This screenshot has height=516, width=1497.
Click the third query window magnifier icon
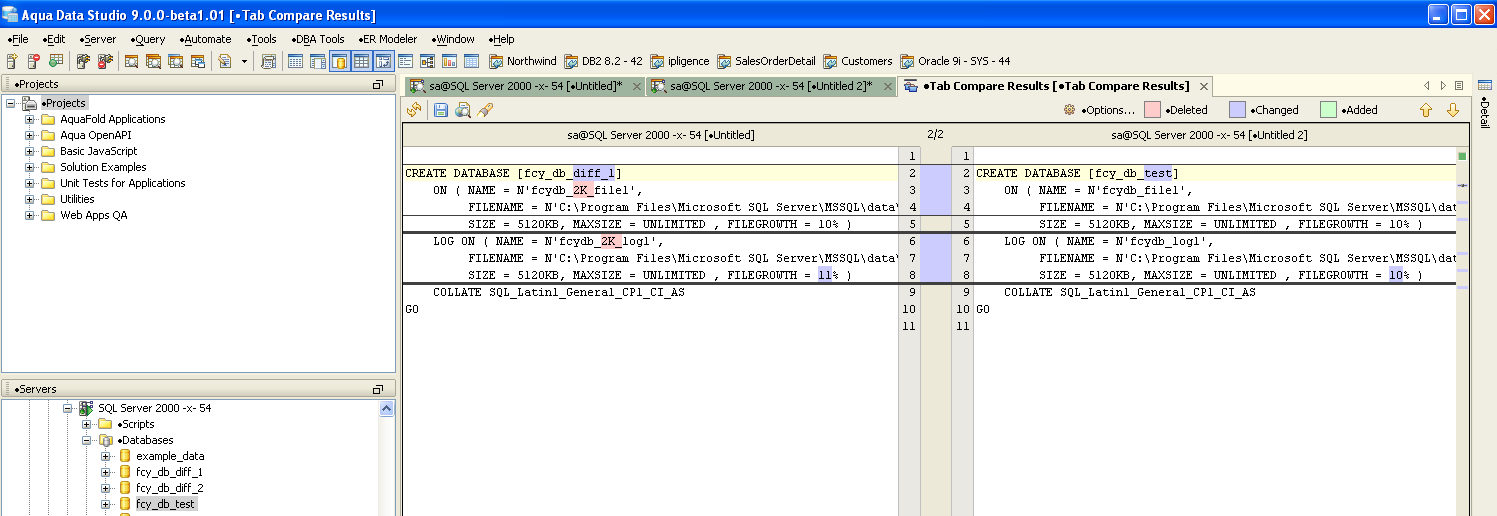175,61
